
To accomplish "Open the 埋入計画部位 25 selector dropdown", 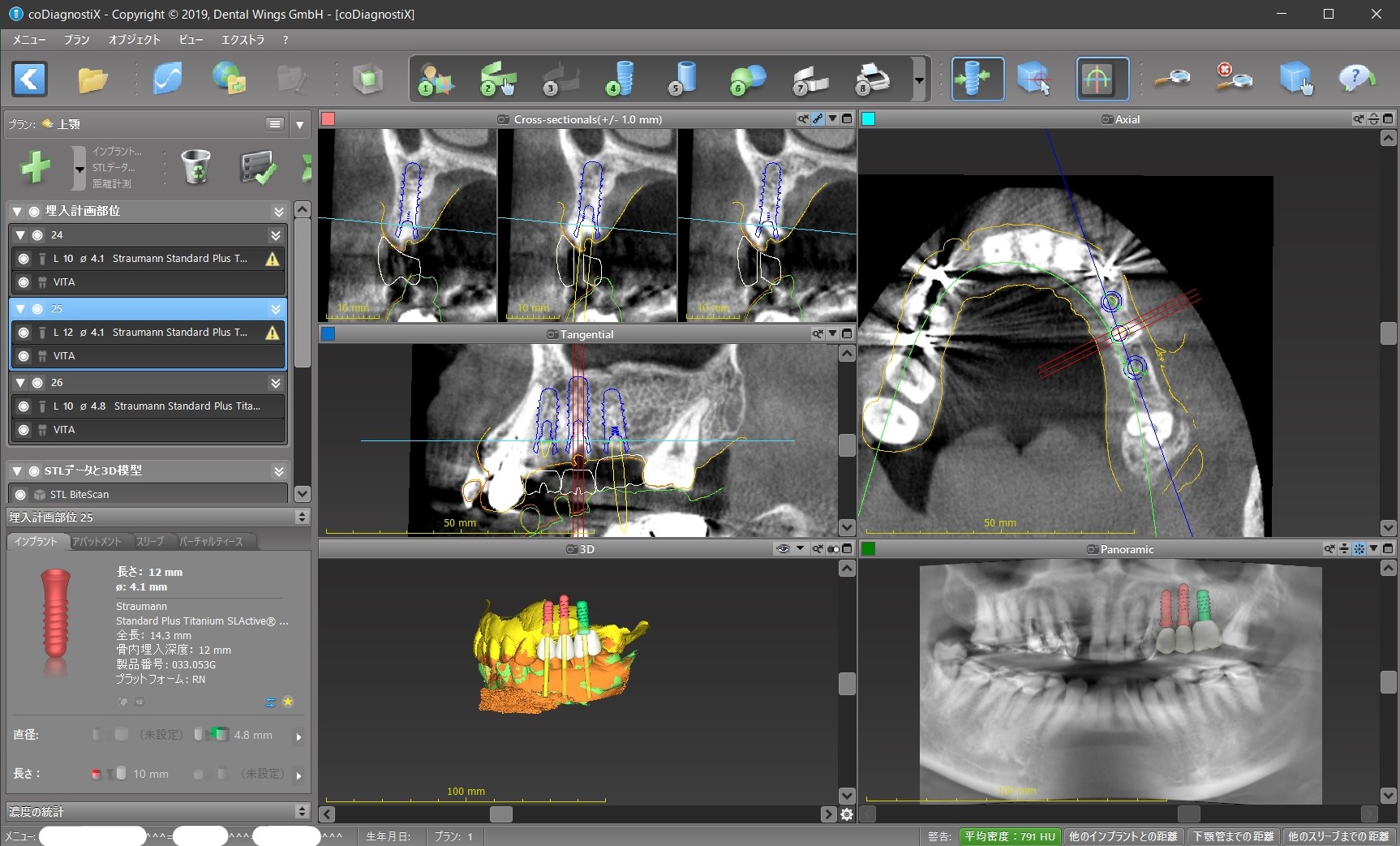I will (x=303, y=517).
